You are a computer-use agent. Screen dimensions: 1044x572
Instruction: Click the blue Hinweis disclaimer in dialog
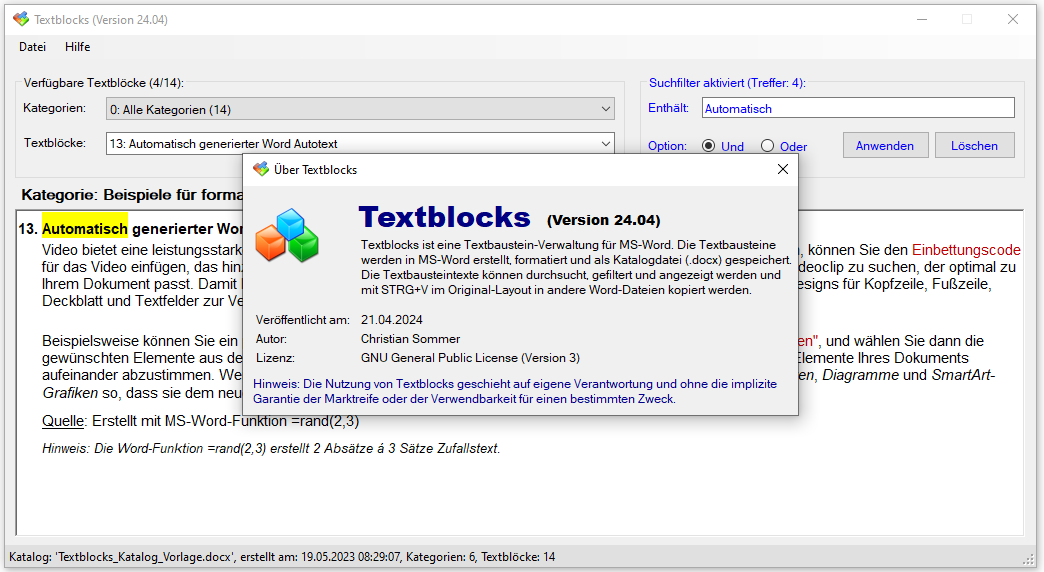(x=515, y=392)
